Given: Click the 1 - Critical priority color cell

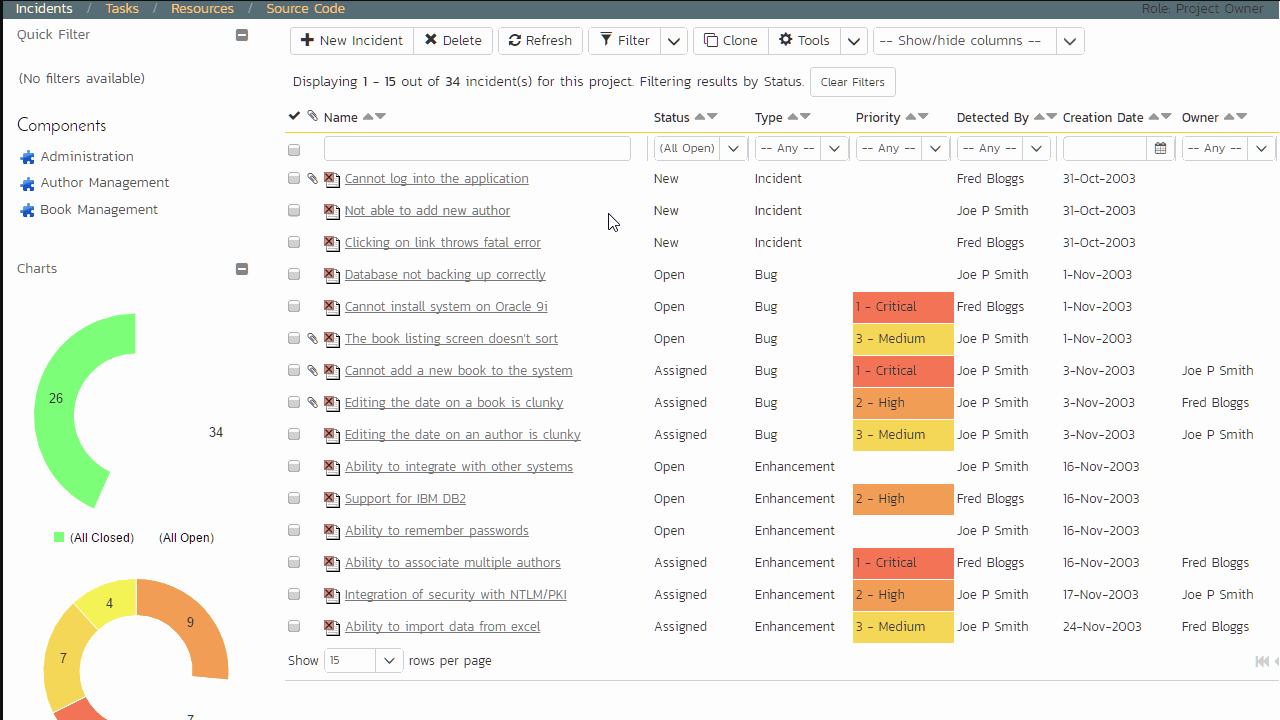Looking at the screenshot, I should 902,306.
